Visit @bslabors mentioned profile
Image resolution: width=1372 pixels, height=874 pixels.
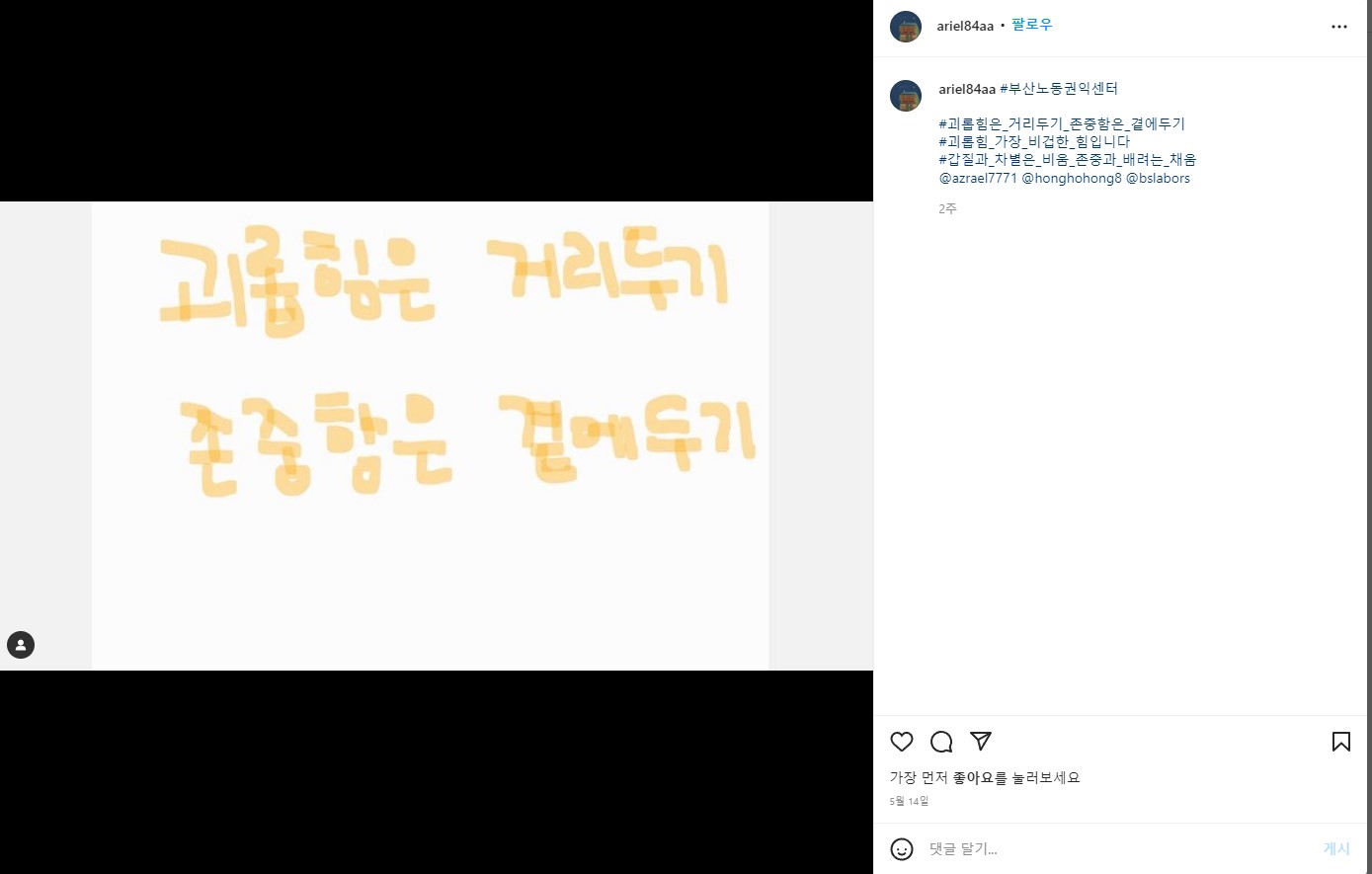pos(1159,179)
